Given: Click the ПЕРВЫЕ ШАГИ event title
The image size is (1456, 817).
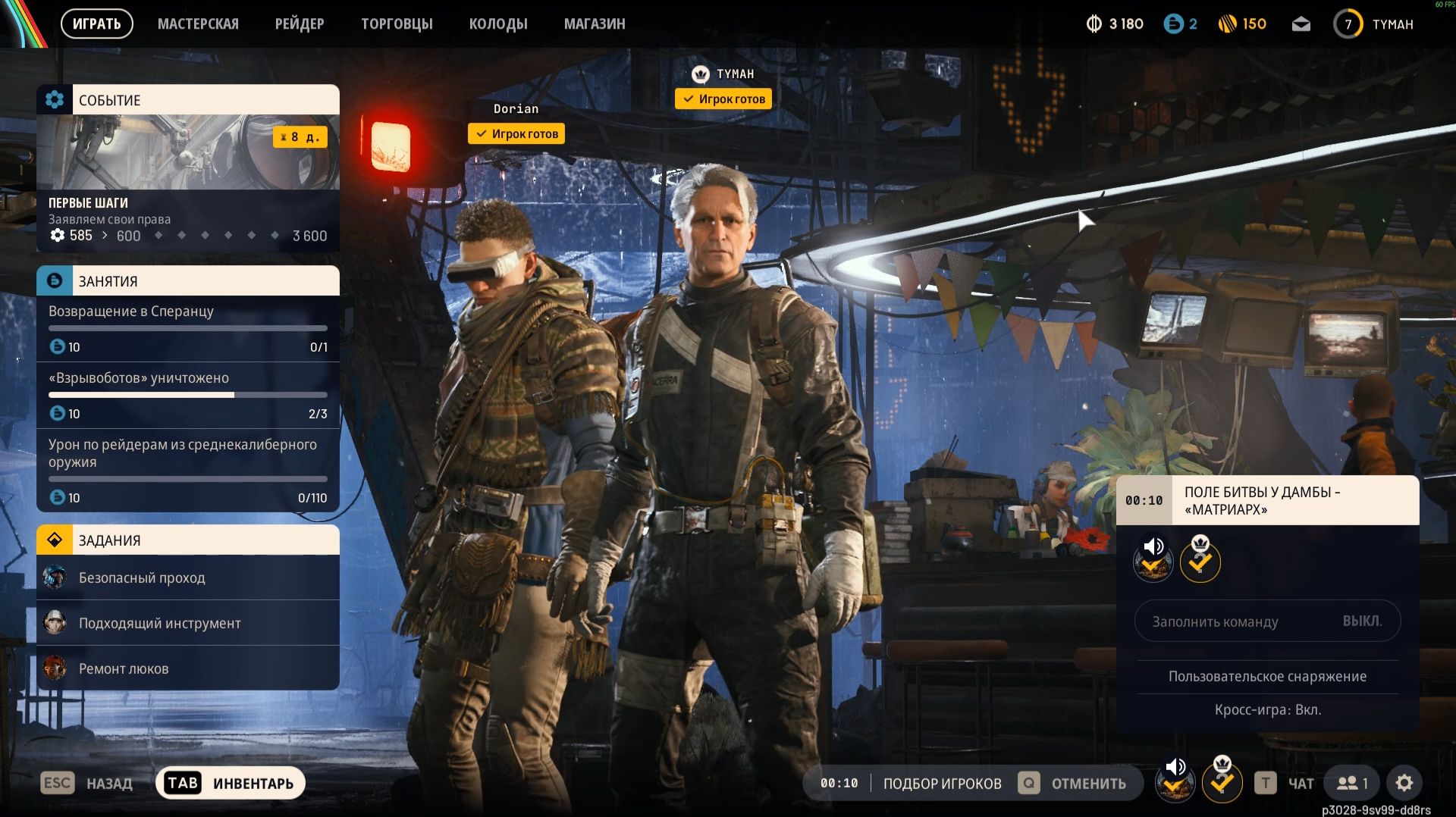Looking at the screenshot, I should pyautogui.click(x=88, y=202).
